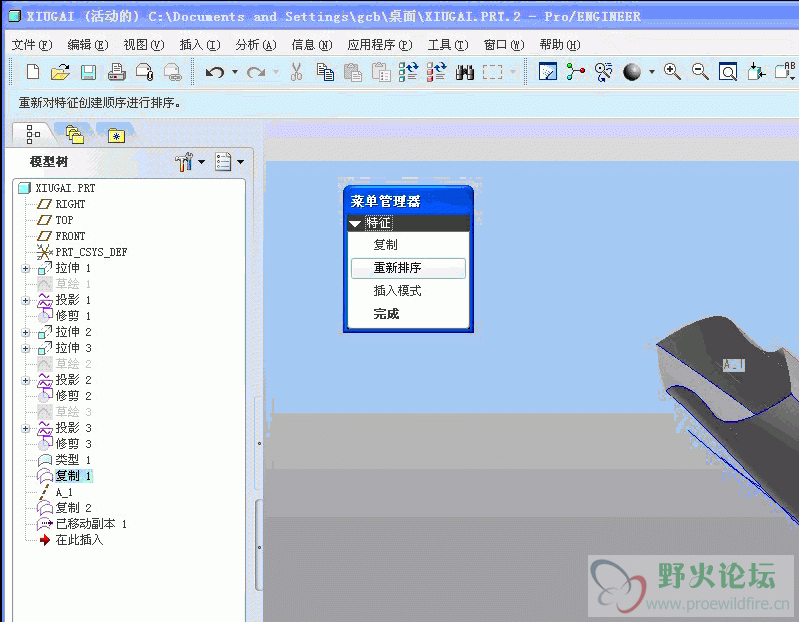Expand the 拉伸 1 tree node
The height and width of the screenshot is (622, 799).
(x=25, y=268)
